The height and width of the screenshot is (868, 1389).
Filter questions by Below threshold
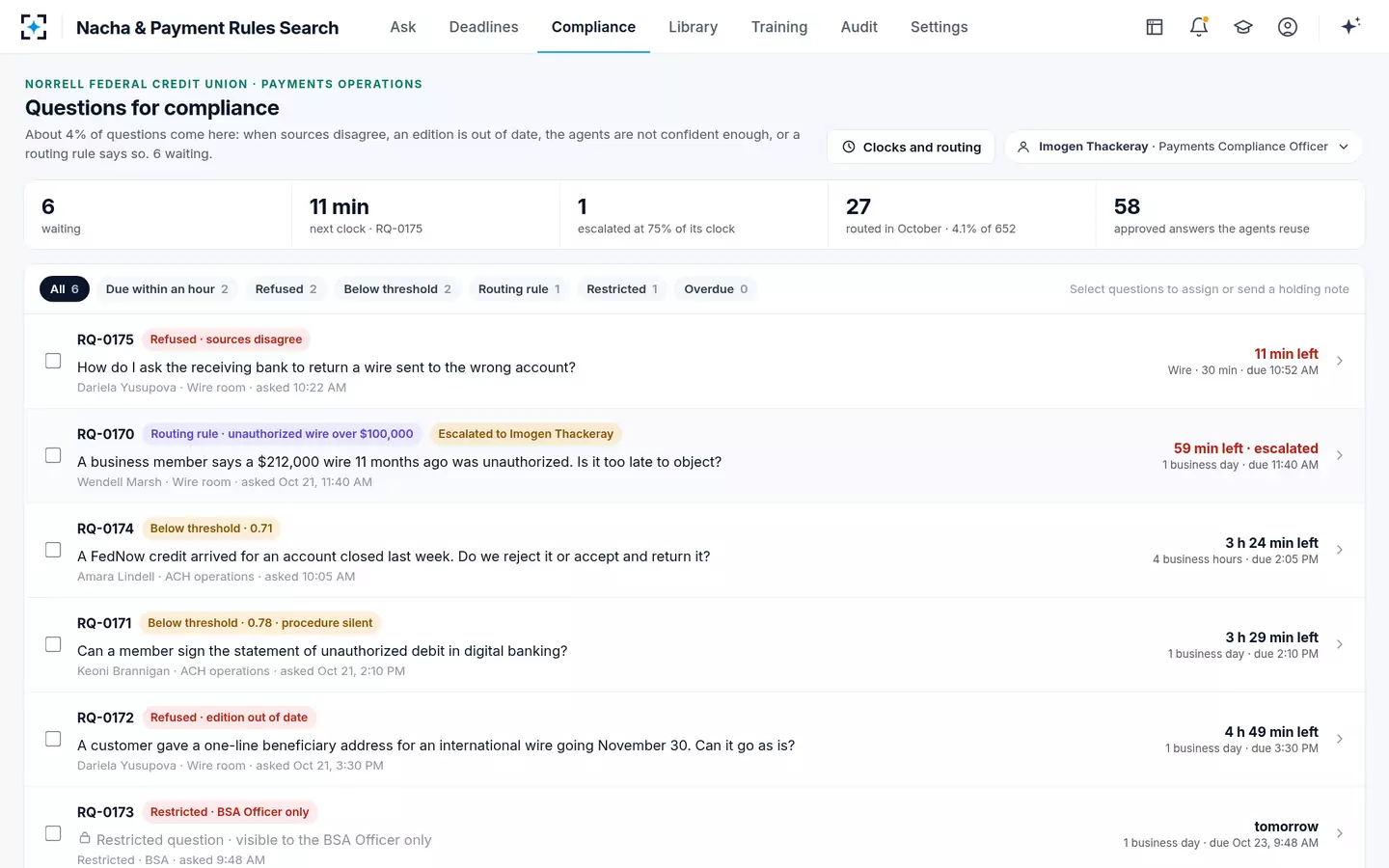tap(397, 289)
